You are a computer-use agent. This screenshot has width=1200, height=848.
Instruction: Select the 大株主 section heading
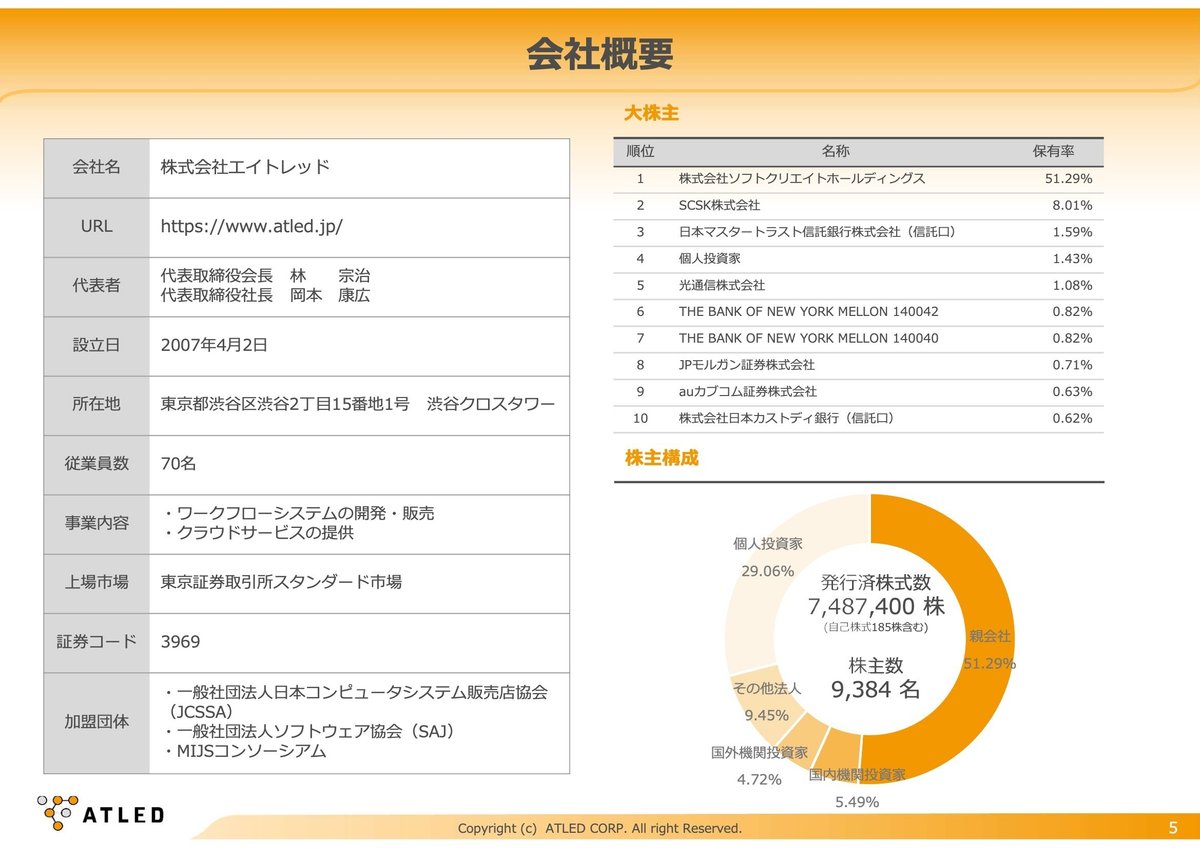pos(652,113)
